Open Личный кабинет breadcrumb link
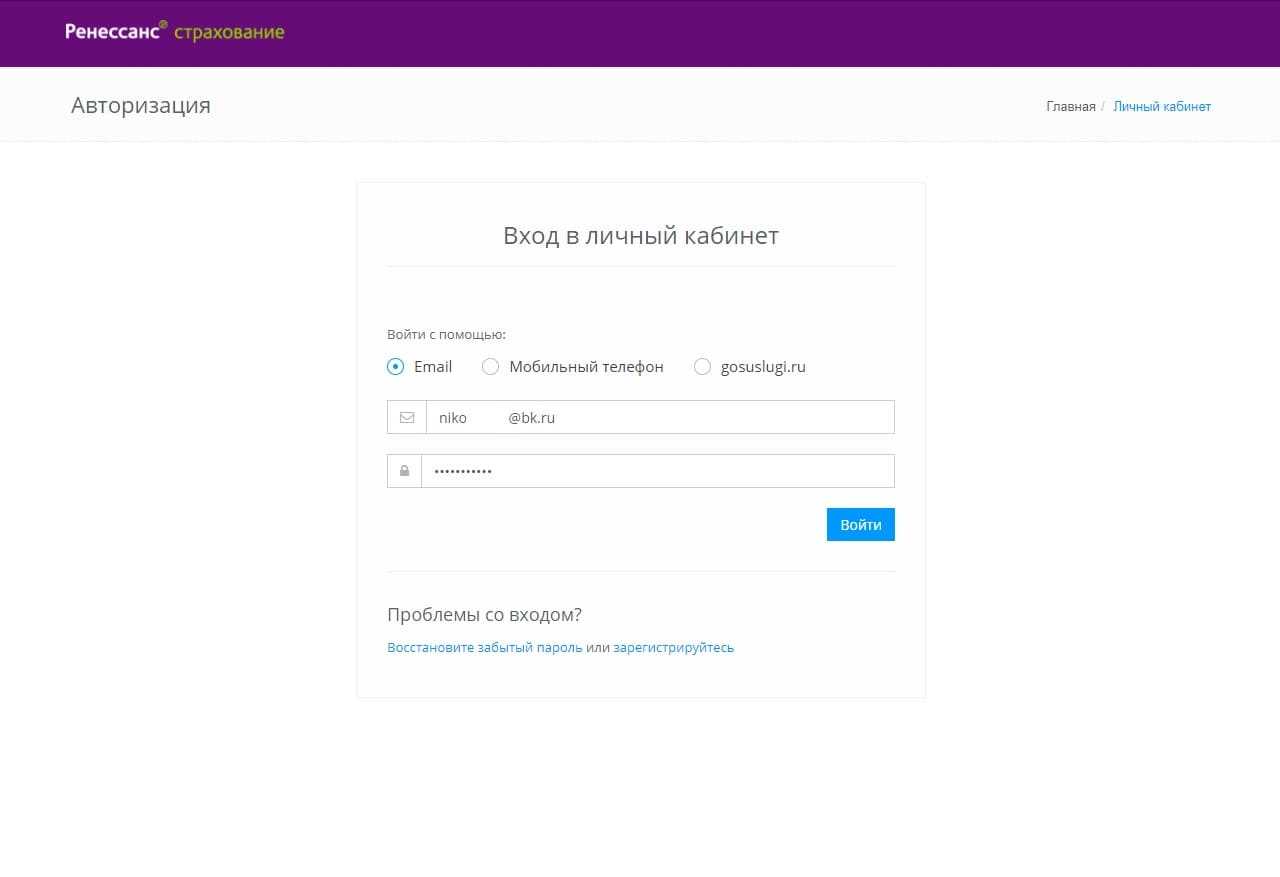The width and height of the screenshot is (1280, 877). 1161,107
